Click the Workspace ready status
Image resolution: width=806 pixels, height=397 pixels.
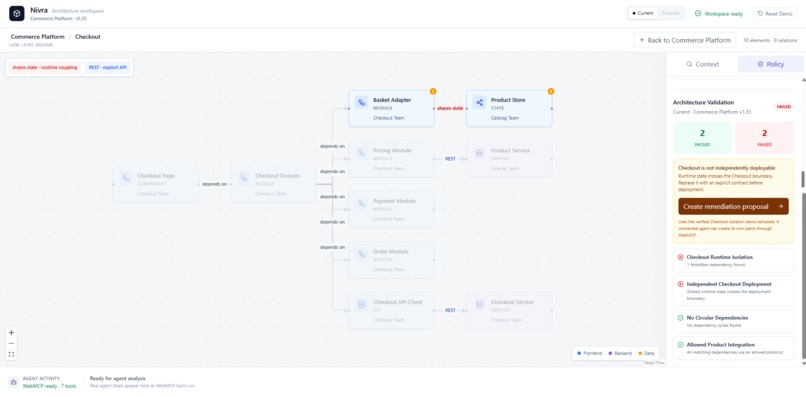(x=719, y=14)
